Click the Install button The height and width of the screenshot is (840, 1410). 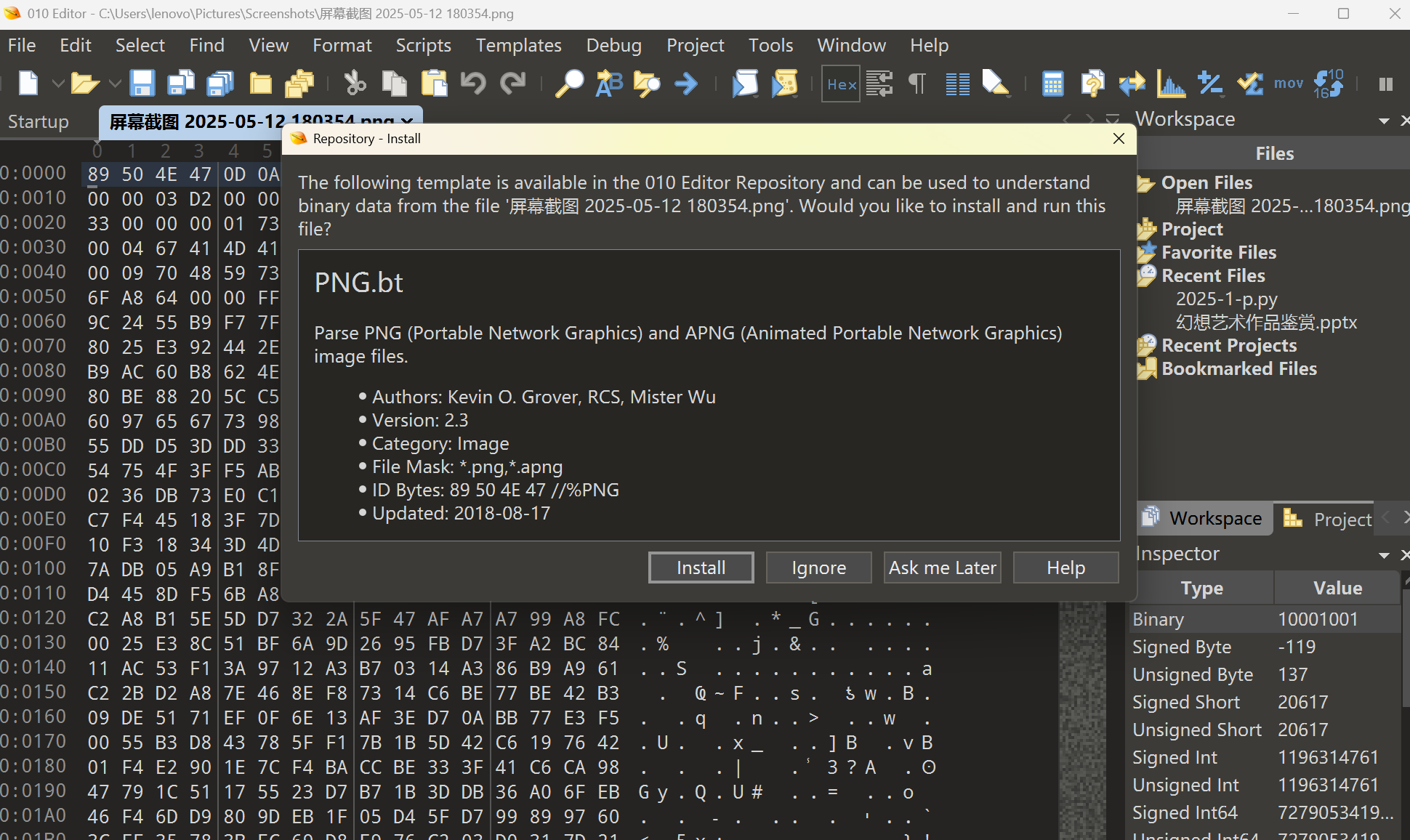pyautogui.click(x=701, y=568)
